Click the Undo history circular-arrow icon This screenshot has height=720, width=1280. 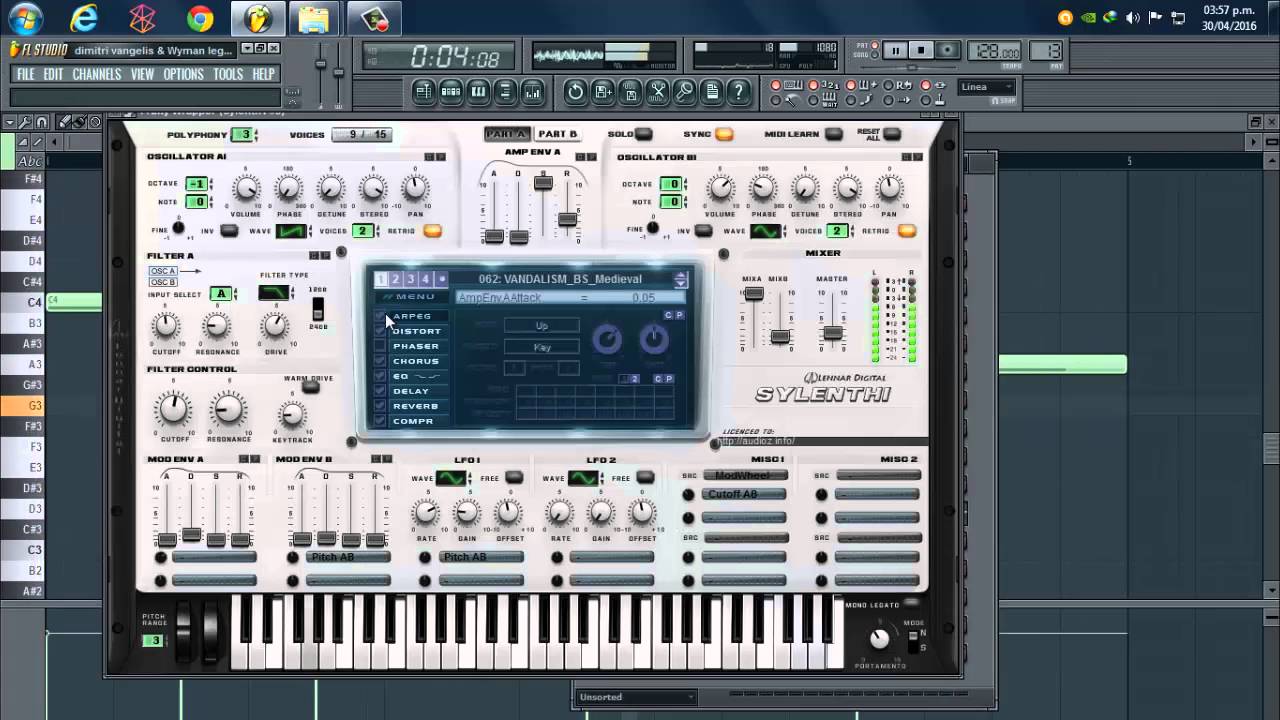(576, 92)
